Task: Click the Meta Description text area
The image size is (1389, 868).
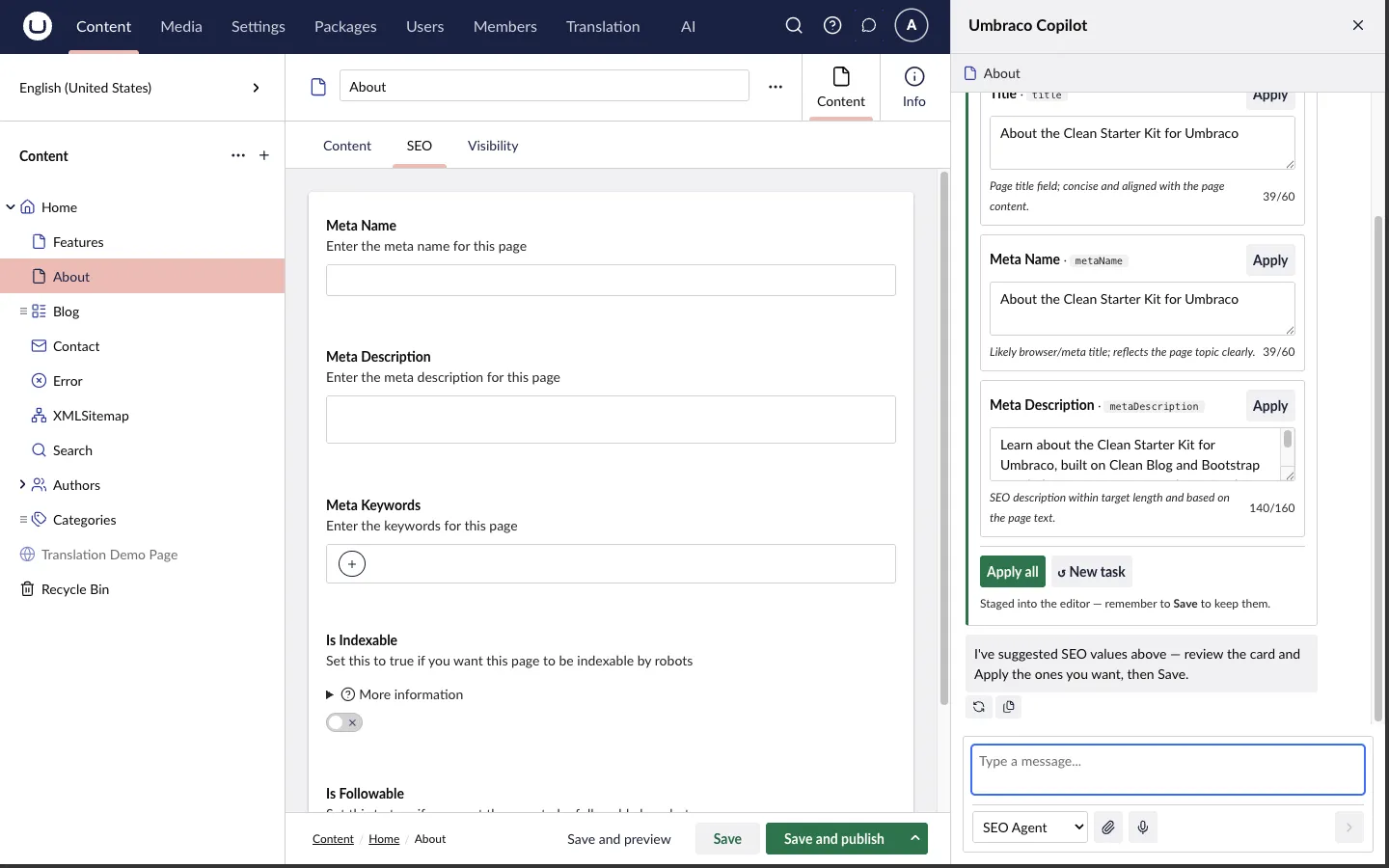Action: [x=611, y=420]
